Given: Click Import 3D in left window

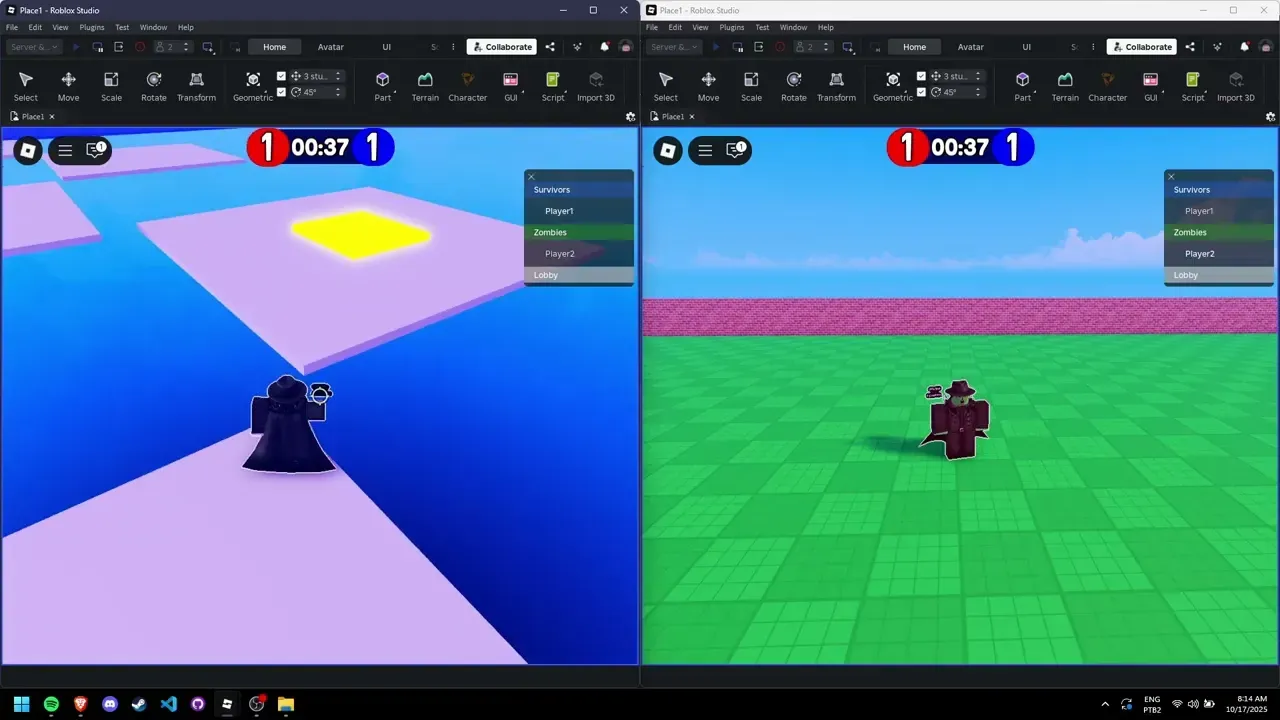Looking at the screenshot, I should tap(596, 86).
